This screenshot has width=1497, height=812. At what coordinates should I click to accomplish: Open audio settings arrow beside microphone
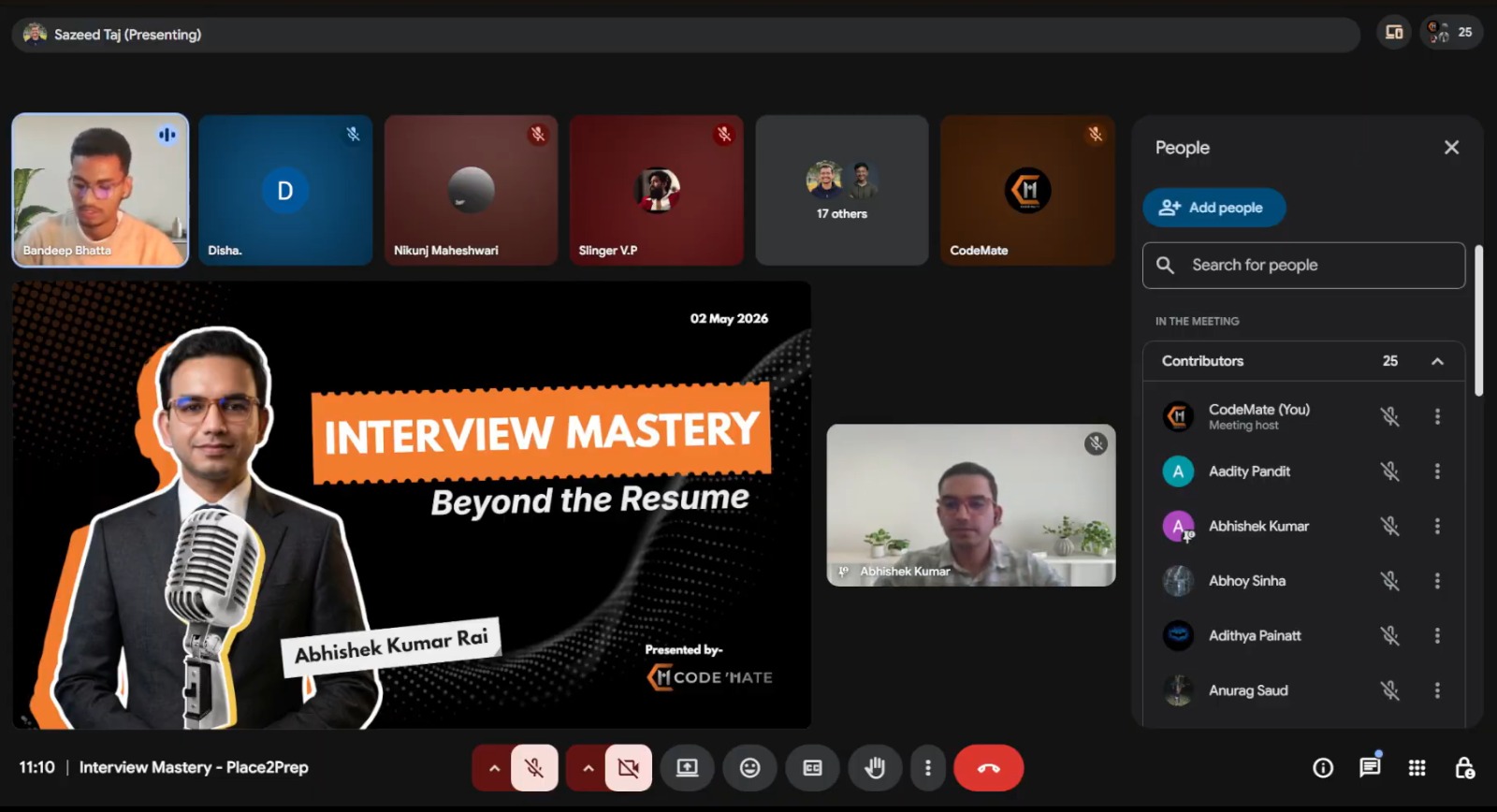click(494, 768)
